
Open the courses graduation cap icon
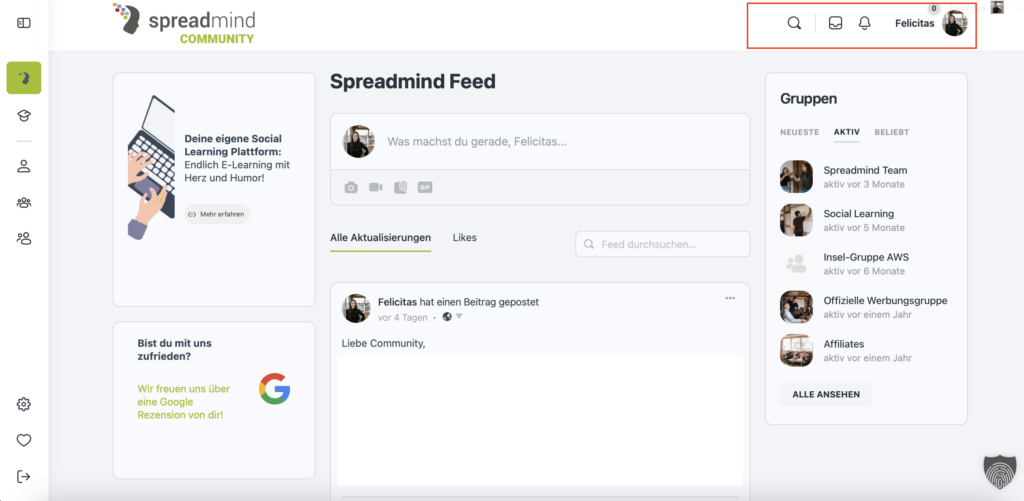point(24,116)
